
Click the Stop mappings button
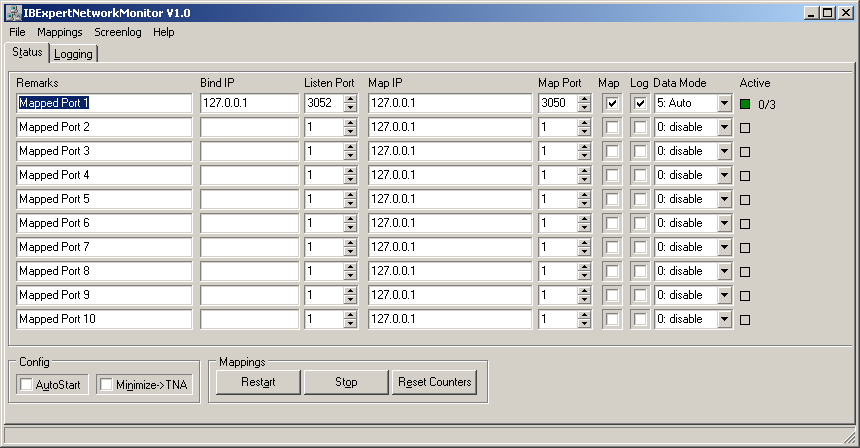coord(346,382)
